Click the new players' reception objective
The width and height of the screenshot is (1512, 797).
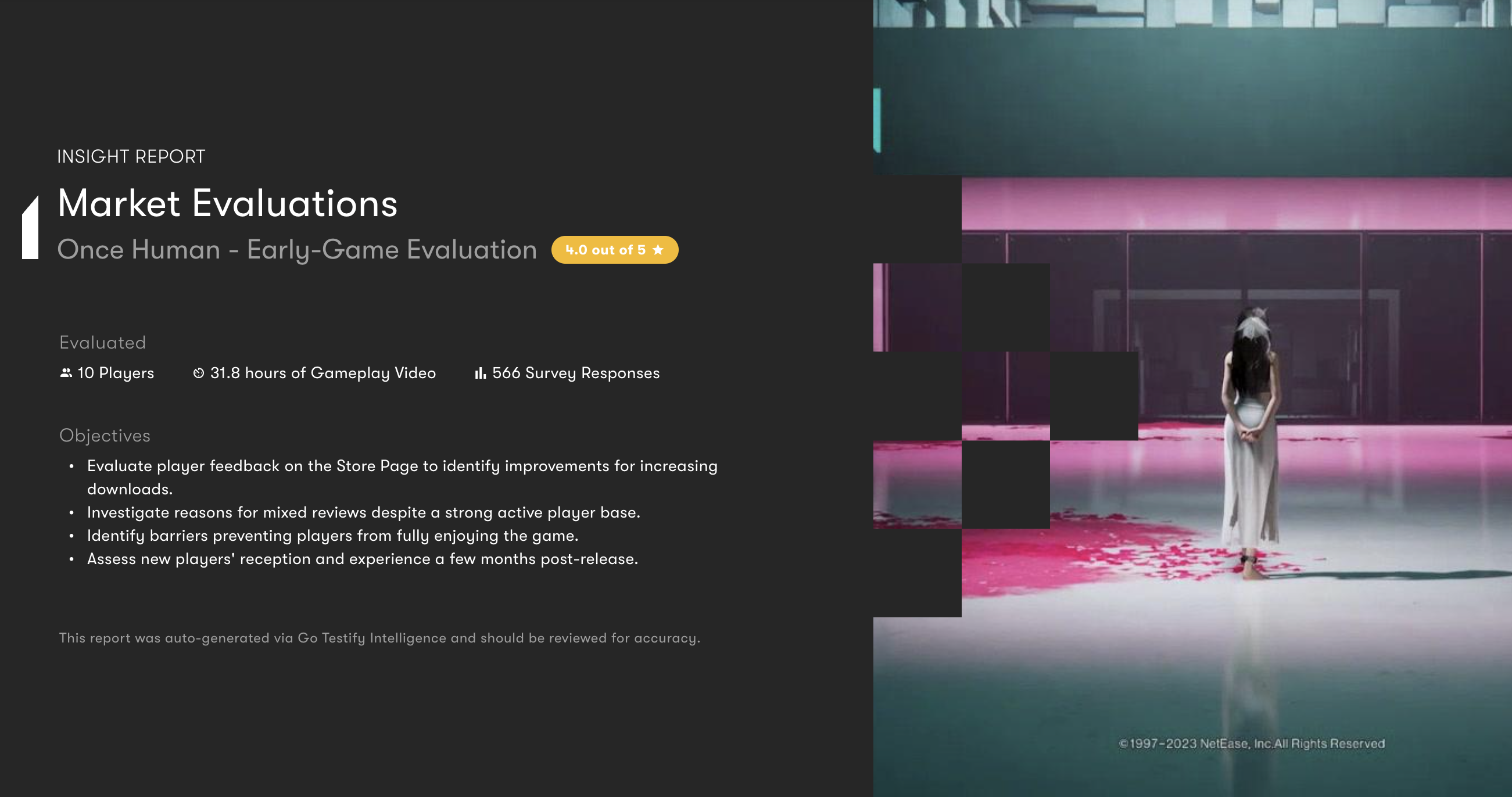pos(362,559)
